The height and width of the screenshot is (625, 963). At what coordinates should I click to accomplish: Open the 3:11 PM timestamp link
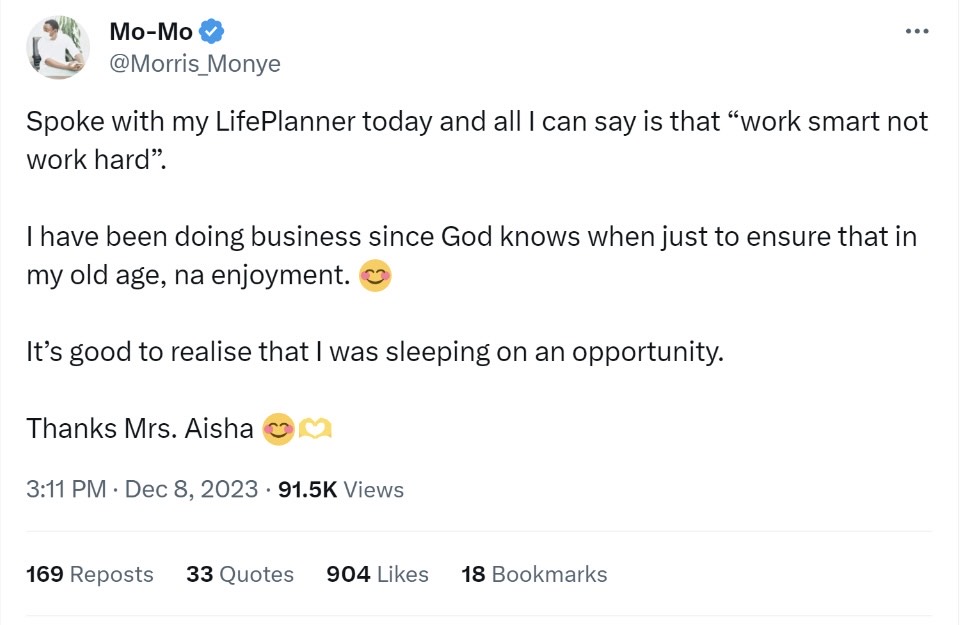[66, 490]
